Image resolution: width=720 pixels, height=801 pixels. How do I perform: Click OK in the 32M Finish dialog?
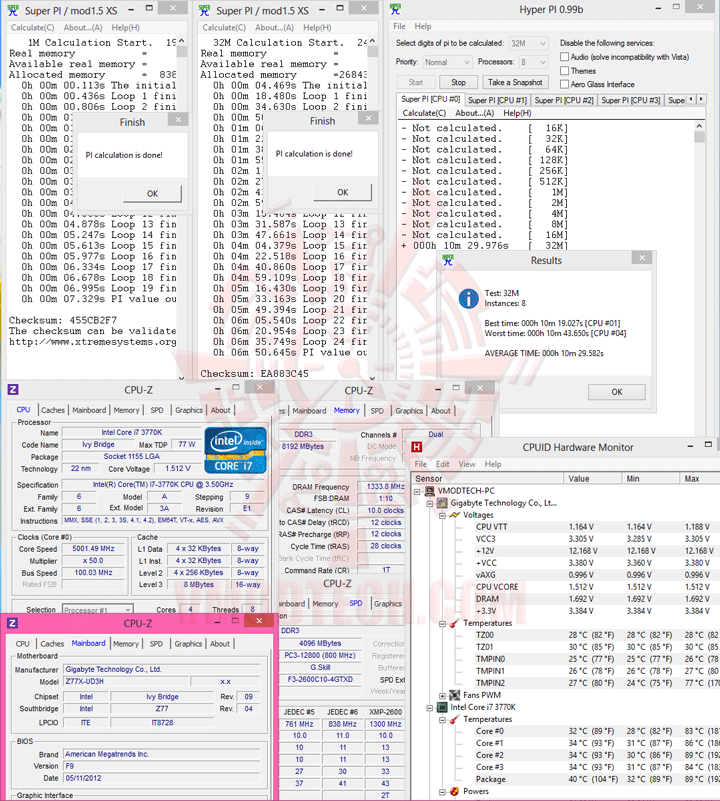342,192
